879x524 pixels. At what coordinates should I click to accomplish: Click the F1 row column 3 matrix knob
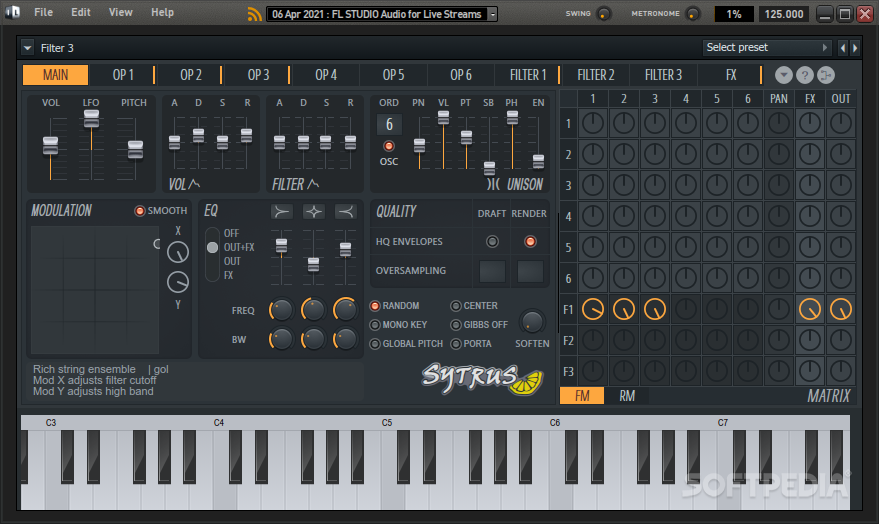pyautogui.click(x=654, y=309)
